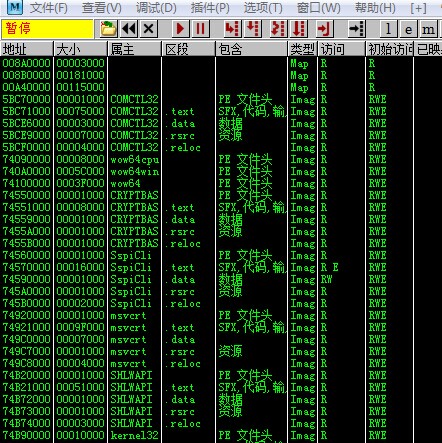Select the SspiCli .text row 74570000
The image size is (442, 443).
(x=221, y=267)
